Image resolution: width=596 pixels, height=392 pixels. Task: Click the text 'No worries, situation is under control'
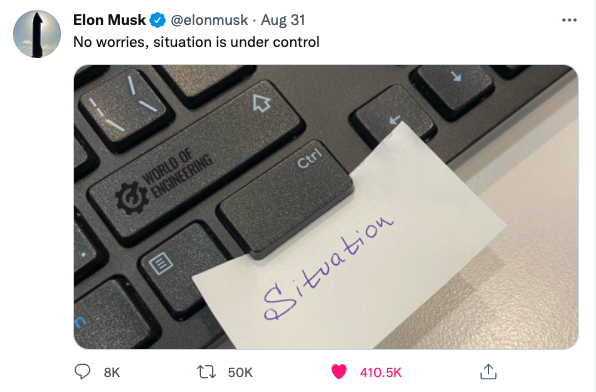coord(196,42)
